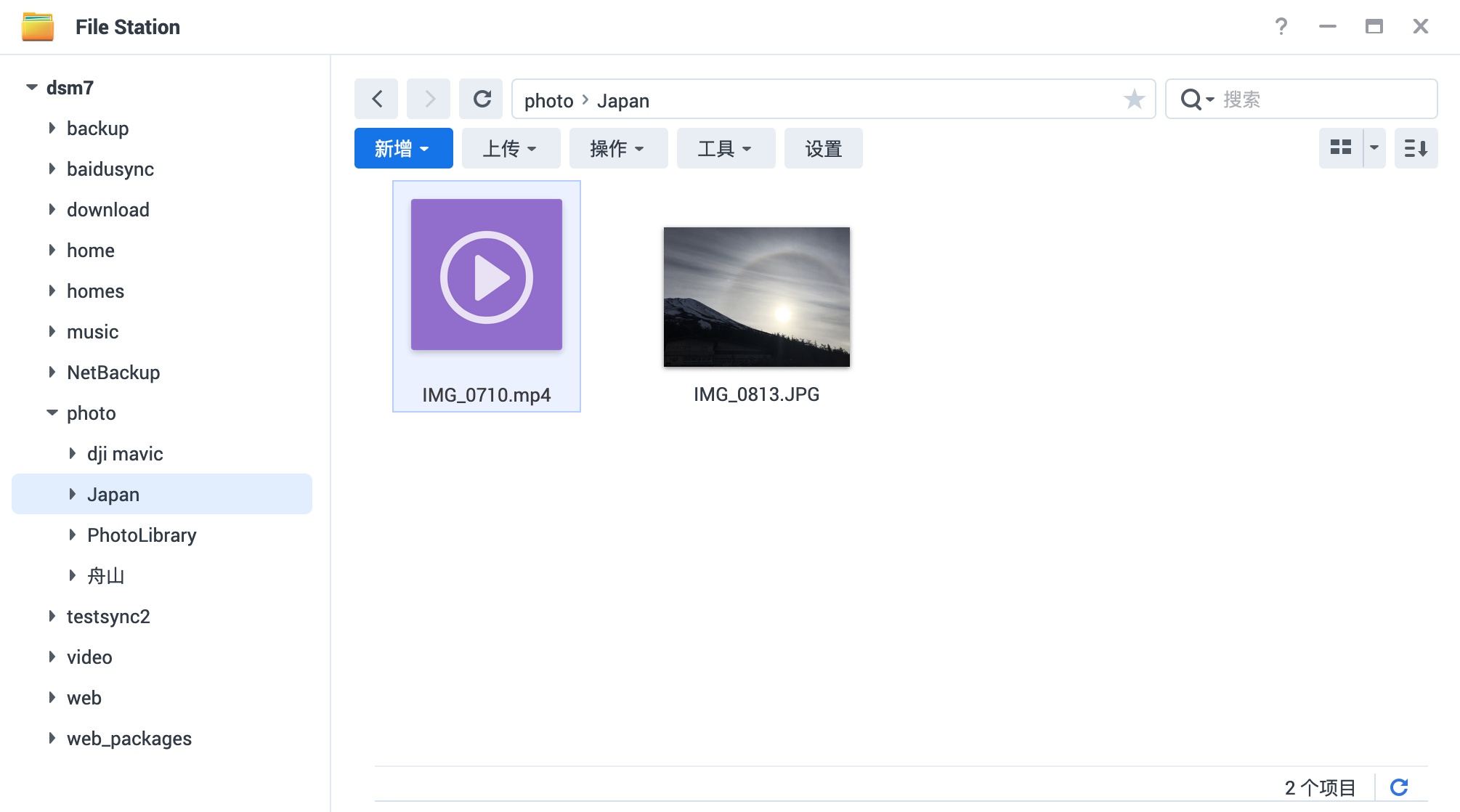Image resolution: width=1460 pixels, height=812 pixels.
Task: Expand the backup folder arrow
Action: pyautogui.click(x=52, y=128)
